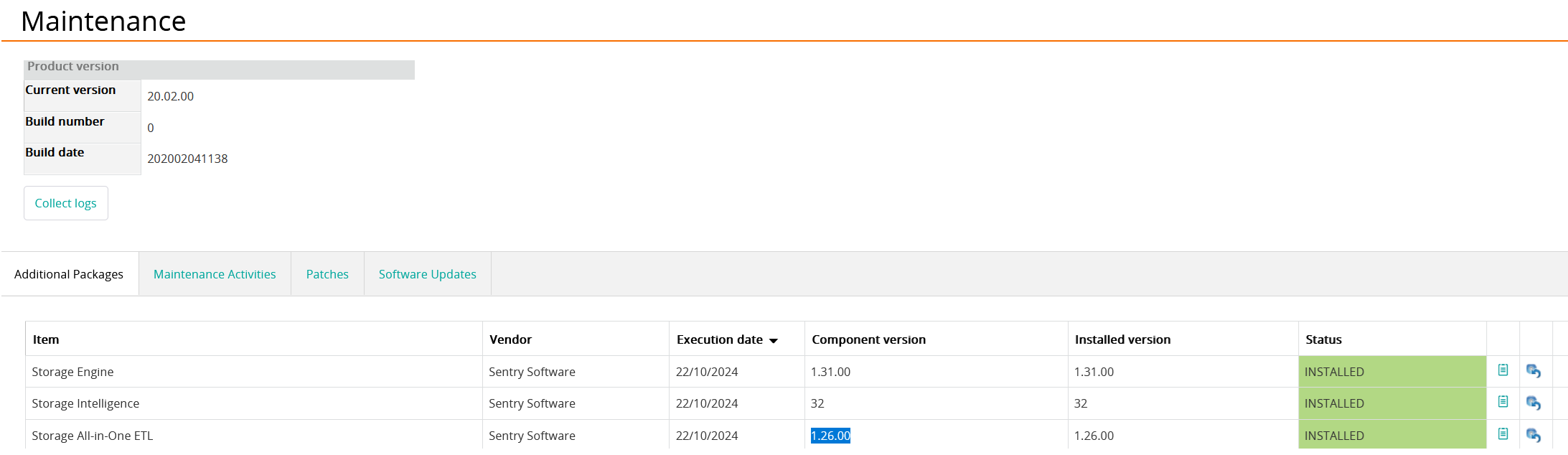This screenshot has height=455, width=1568.
Task: Click the Product version section header
Action: coord(219,69)
